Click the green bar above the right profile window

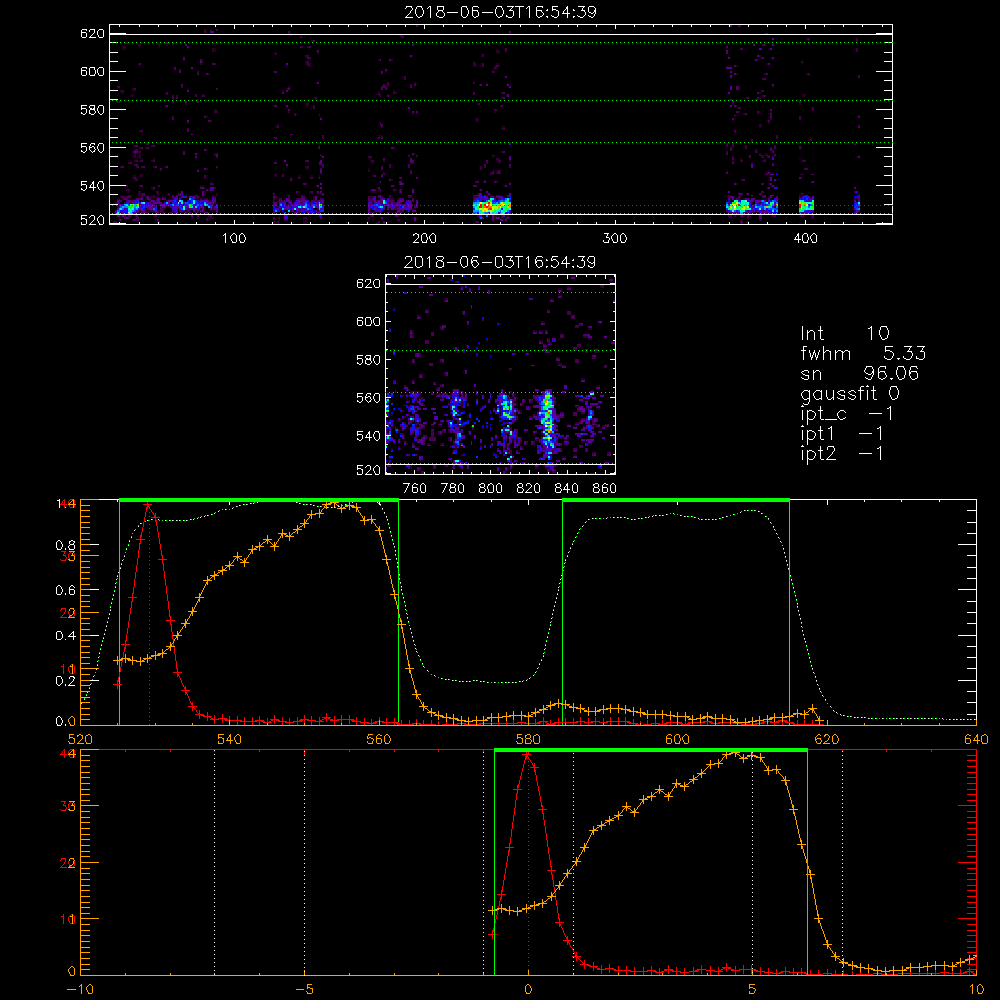click(x=676, y=501)
